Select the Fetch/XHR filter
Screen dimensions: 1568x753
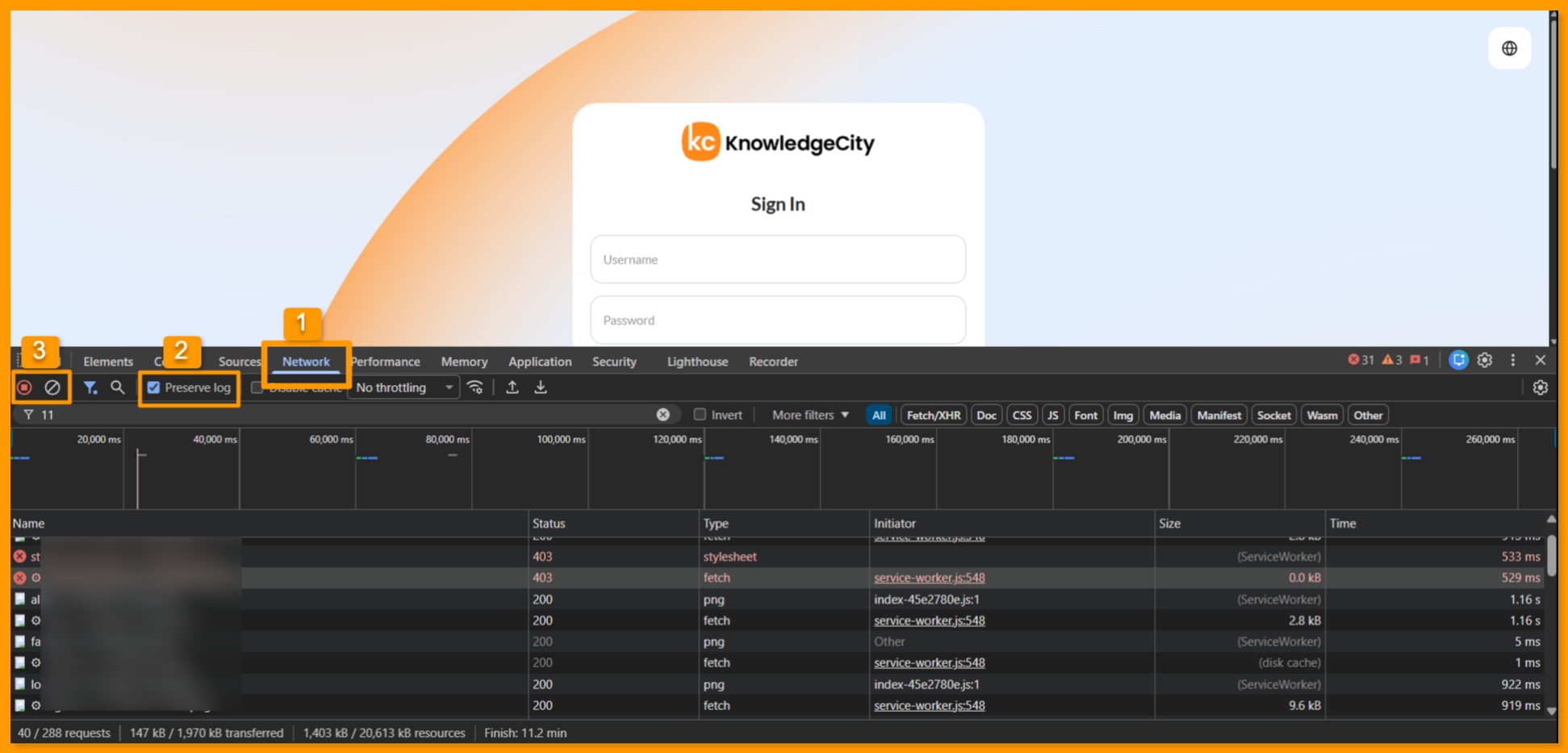934,416
